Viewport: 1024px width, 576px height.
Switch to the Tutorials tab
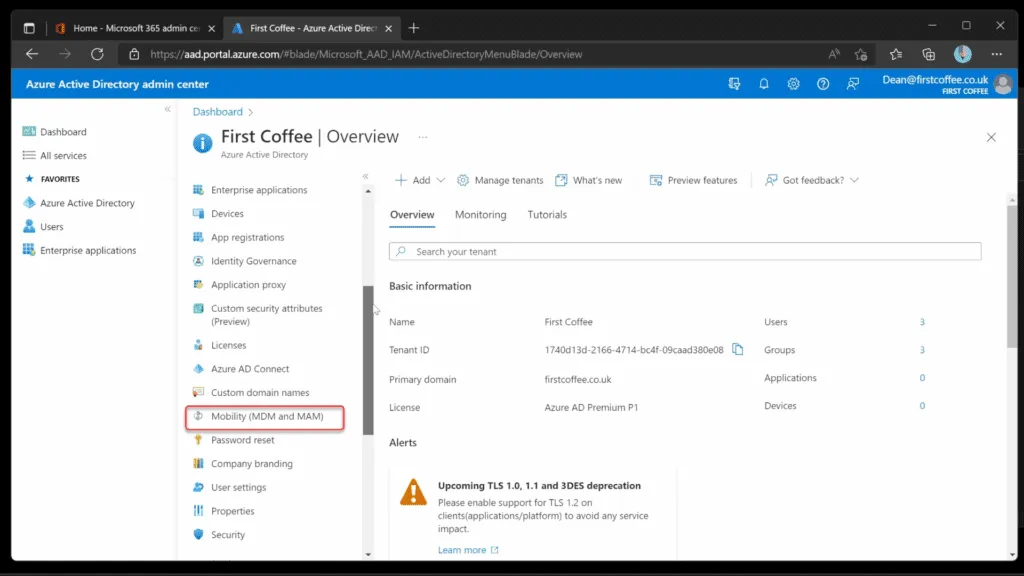pos(547,215)
